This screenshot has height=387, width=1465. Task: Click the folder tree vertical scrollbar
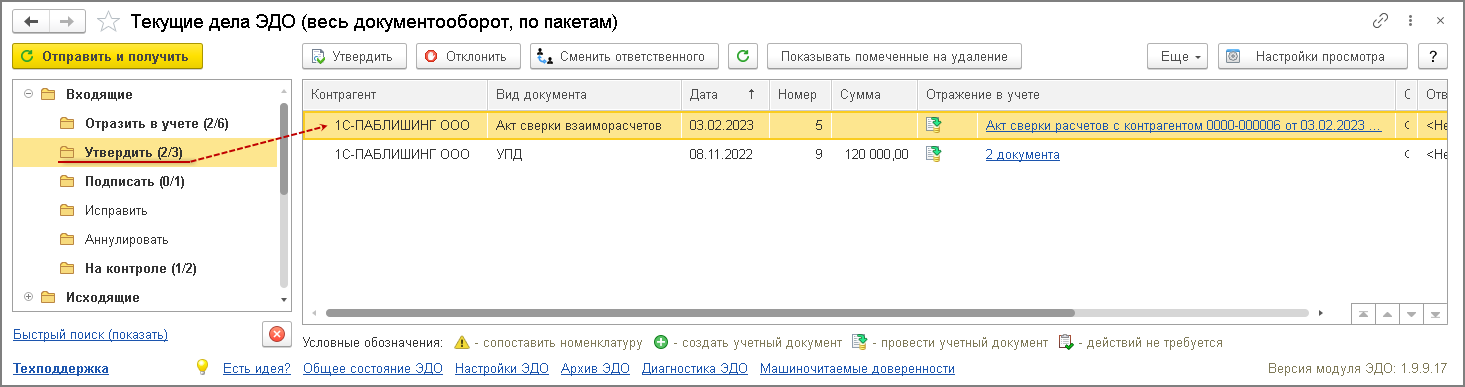point(284,150)
